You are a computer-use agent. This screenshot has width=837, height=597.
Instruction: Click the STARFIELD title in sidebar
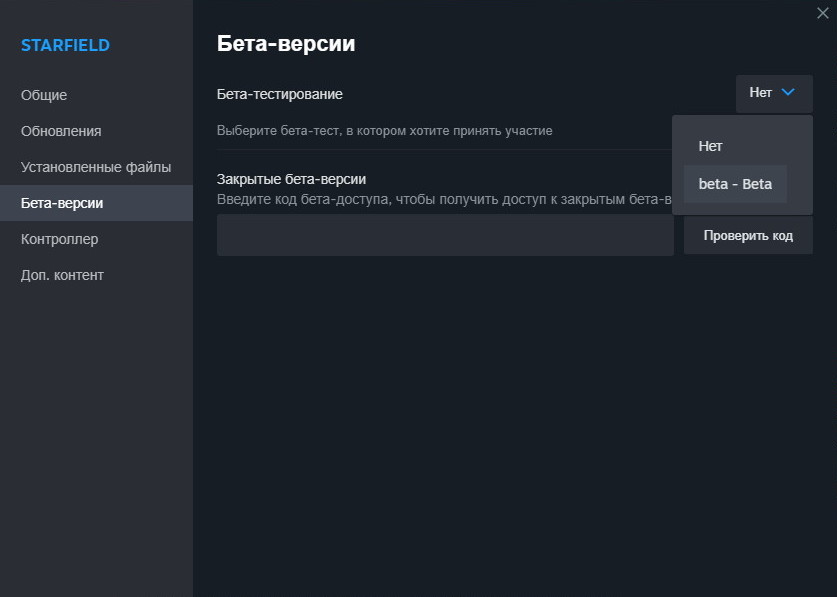point(65,45)
